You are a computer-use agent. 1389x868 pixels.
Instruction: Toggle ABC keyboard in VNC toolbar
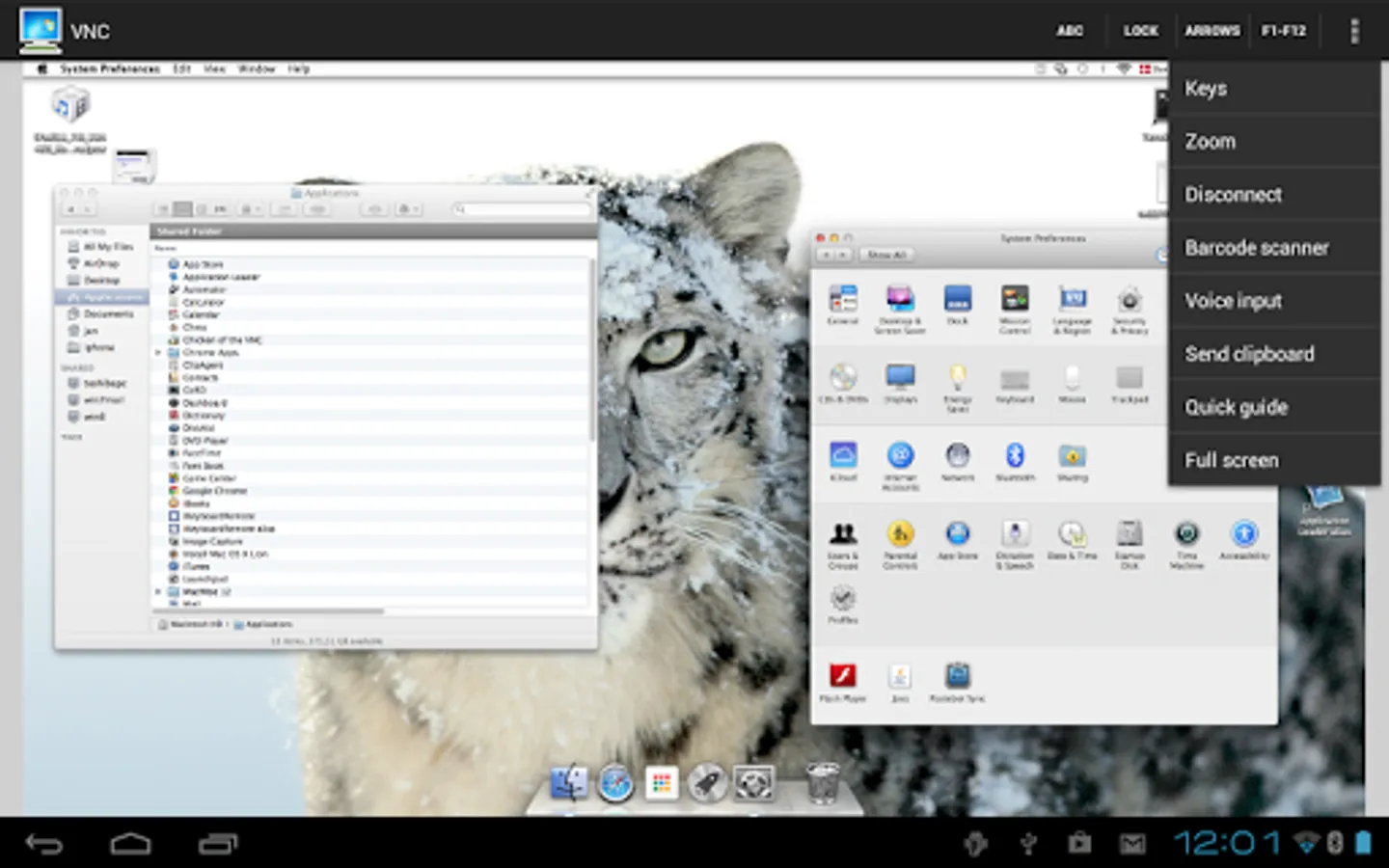pos(1070,31)
